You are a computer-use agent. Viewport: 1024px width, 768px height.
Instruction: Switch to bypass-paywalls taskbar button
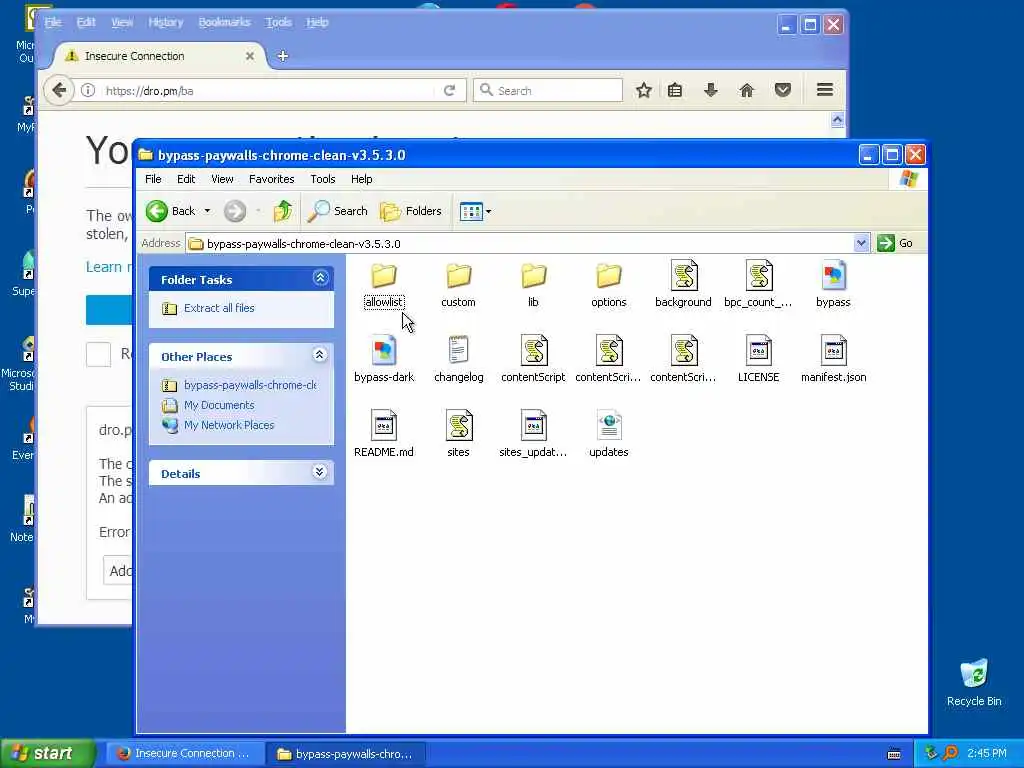pos(347,754)
